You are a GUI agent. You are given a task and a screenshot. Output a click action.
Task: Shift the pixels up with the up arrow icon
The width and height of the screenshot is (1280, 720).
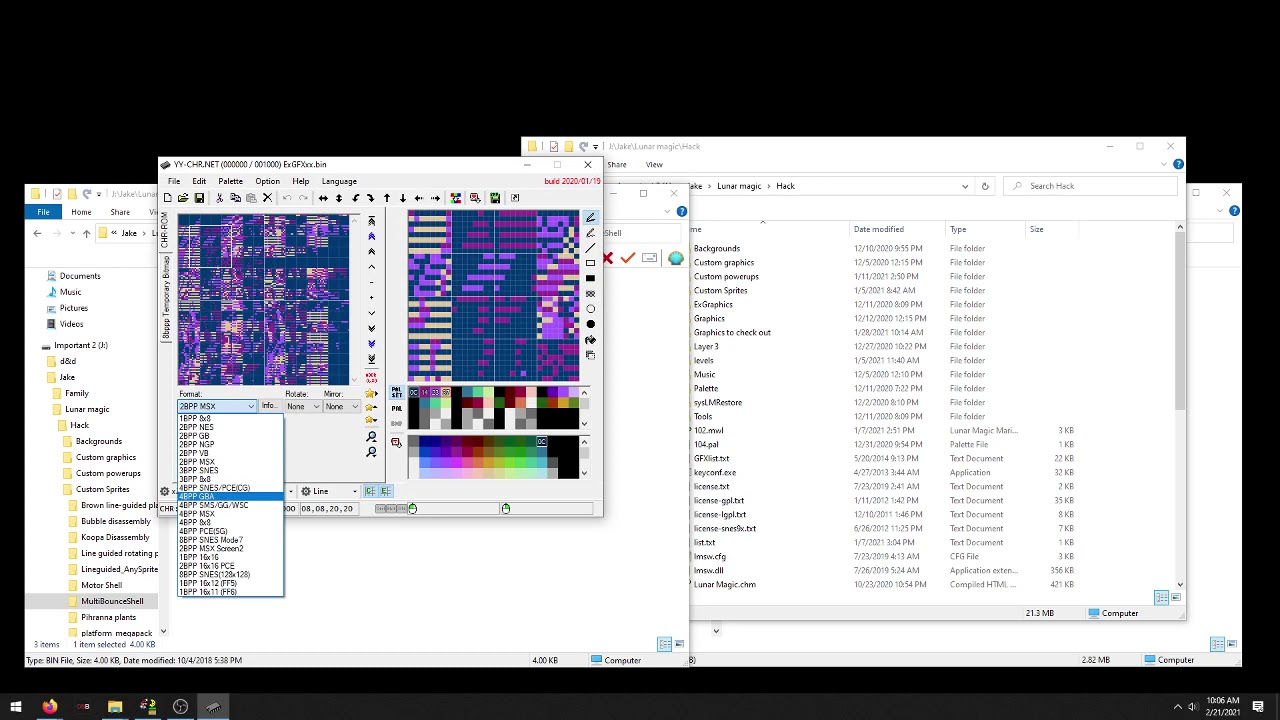click(x=387, y=198)
